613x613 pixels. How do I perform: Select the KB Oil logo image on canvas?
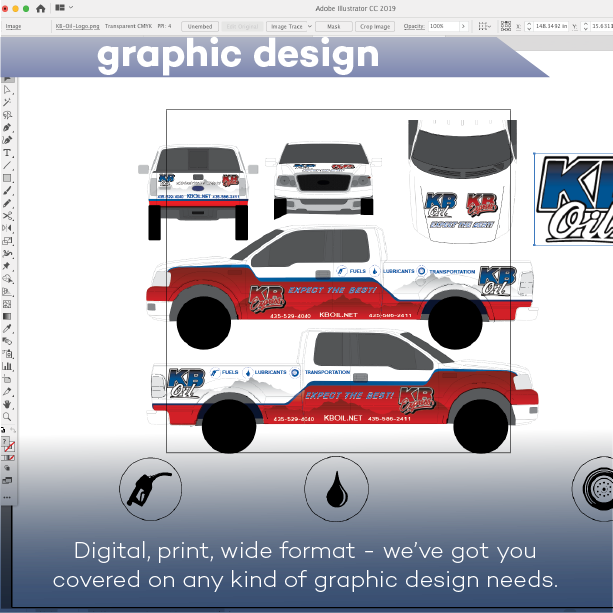574,199
